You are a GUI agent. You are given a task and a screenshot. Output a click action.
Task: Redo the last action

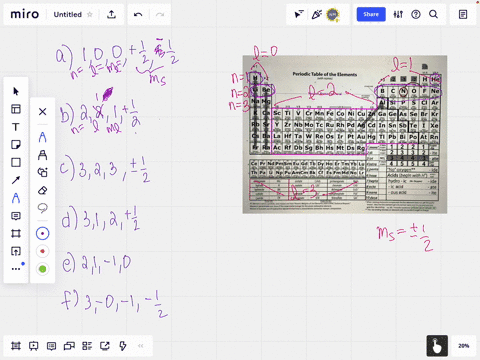point(160,14)
